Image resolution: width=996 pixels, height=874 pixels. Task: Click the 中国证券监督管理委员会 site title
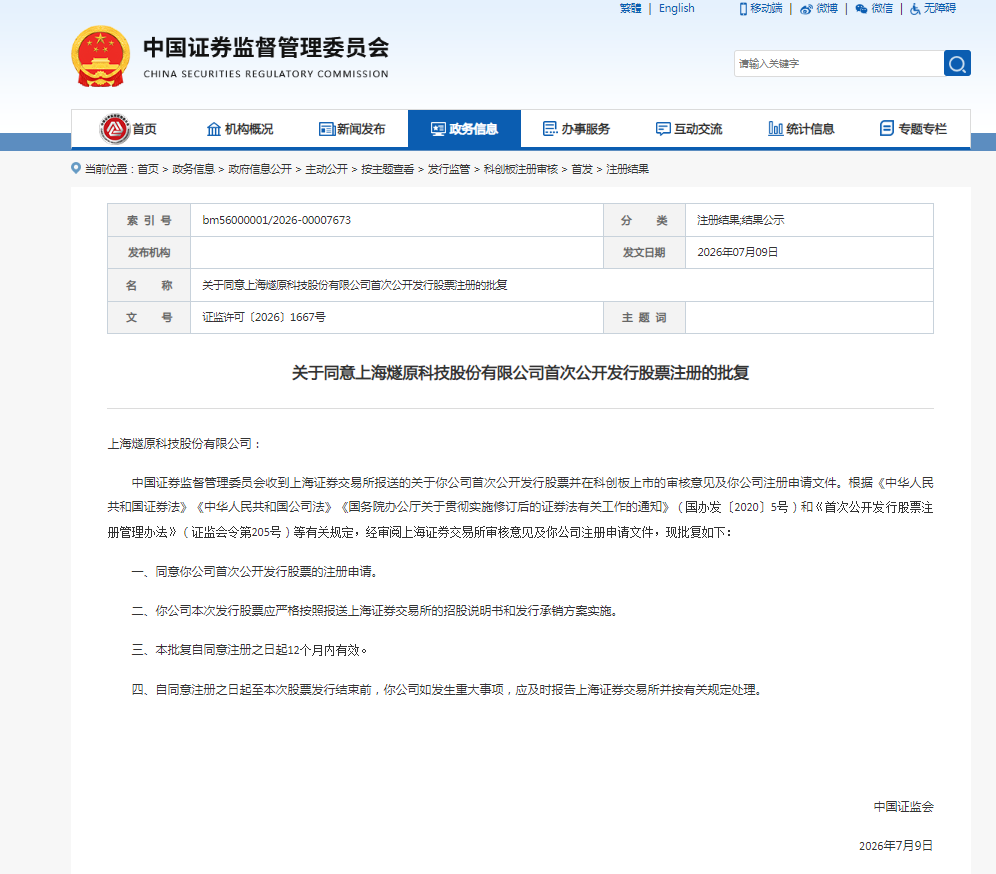point(266,48)
